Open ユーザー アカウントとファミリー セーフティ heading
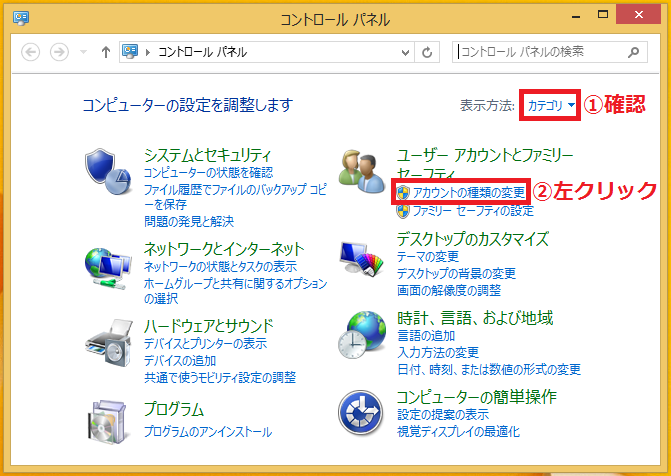The image size is (671, 476). tap(485, 164)
